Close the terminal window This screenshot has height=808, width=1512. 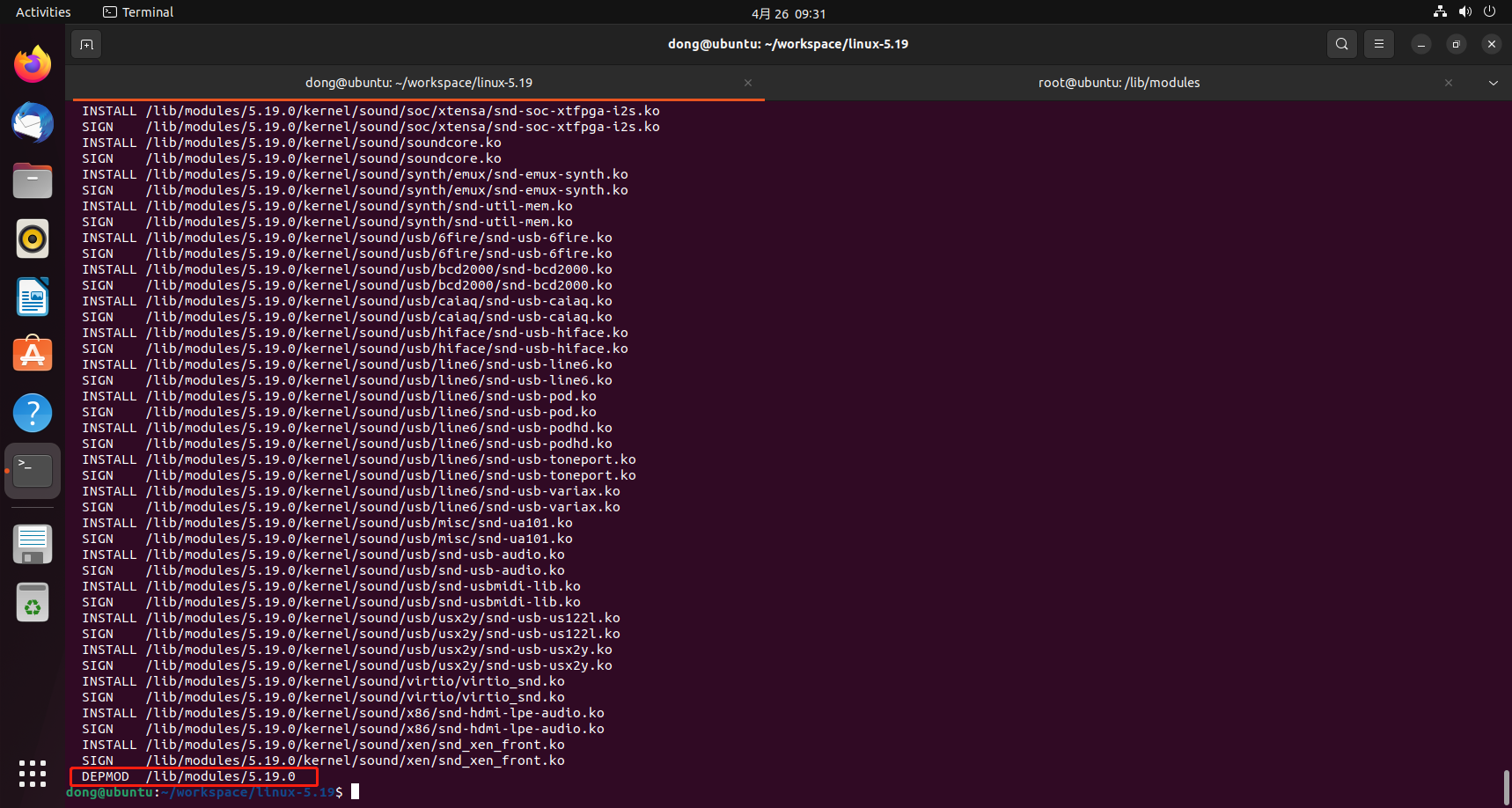click(1492, 44)
